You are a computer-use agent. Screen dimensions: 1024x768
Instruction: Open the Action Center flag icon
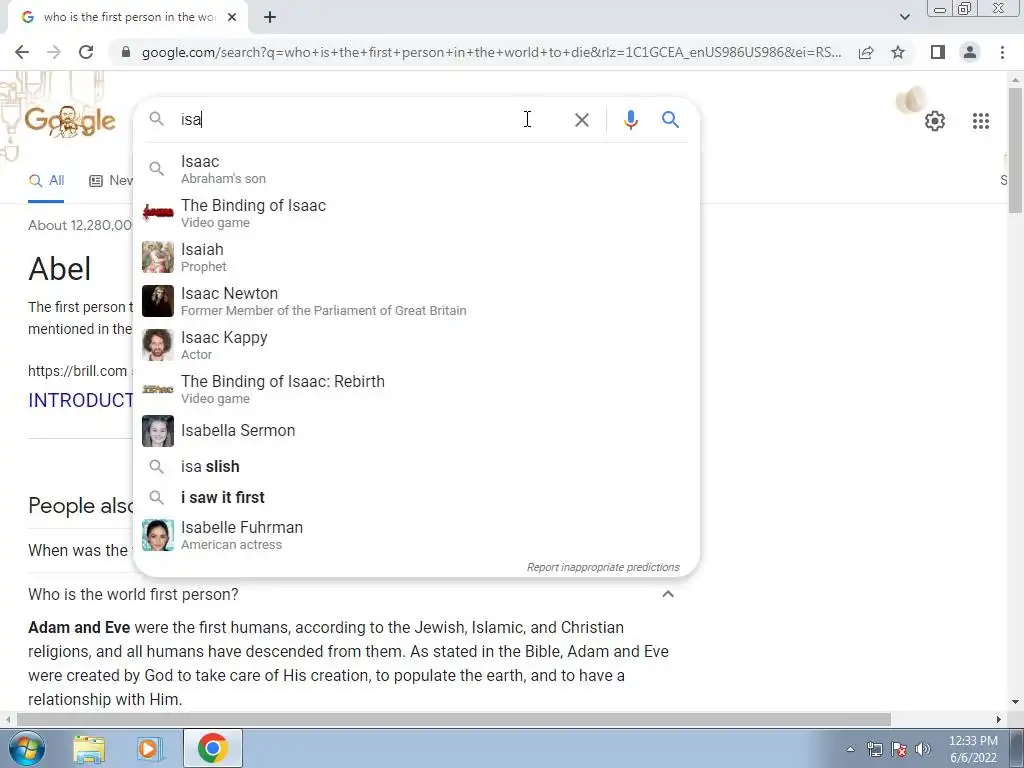click(x=899, y=749)
